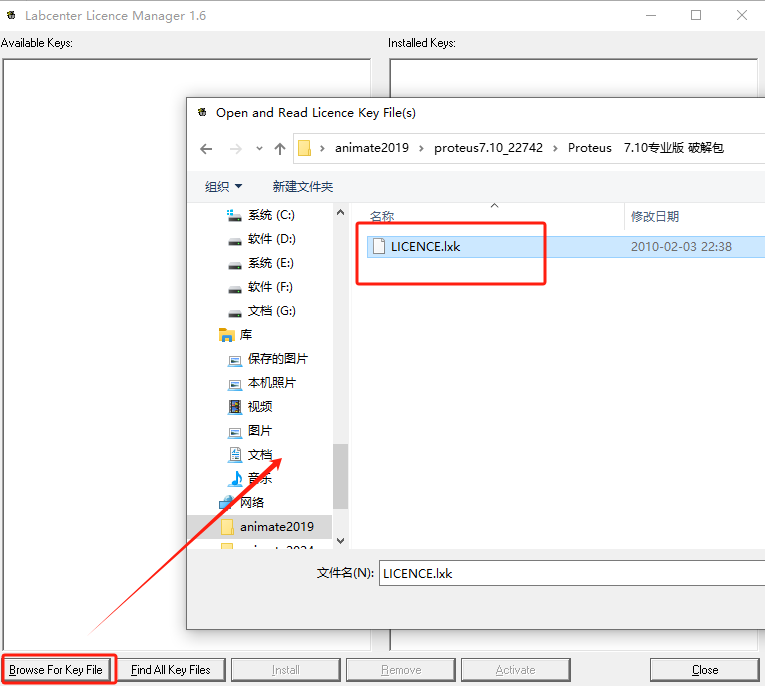The width and height of the screenshot is (765, 686).
Task: Click Find All Key Files button
Action: pos(171,669)
